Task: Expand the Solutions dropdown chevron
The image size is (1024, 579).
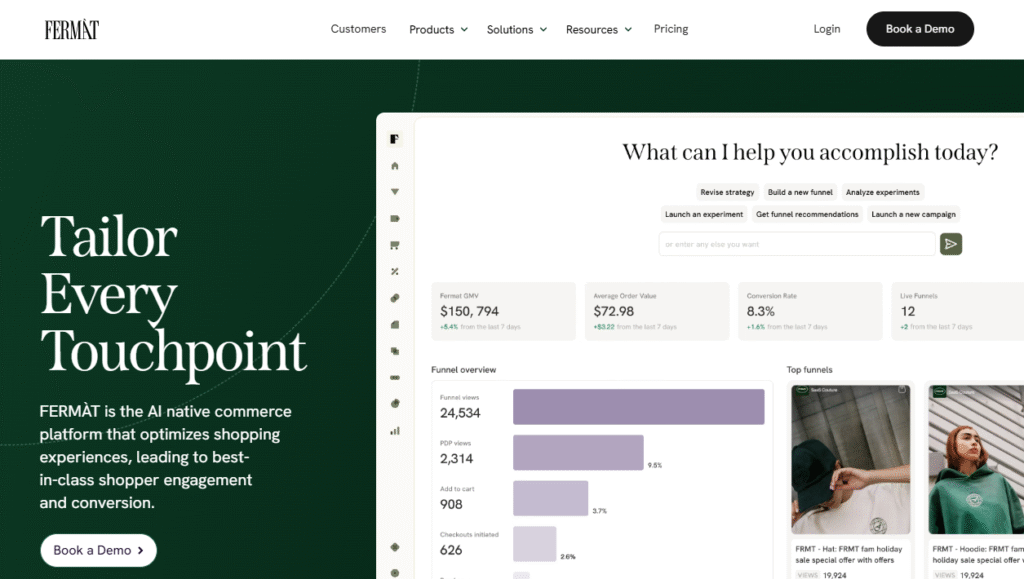Action: (543, 29)
